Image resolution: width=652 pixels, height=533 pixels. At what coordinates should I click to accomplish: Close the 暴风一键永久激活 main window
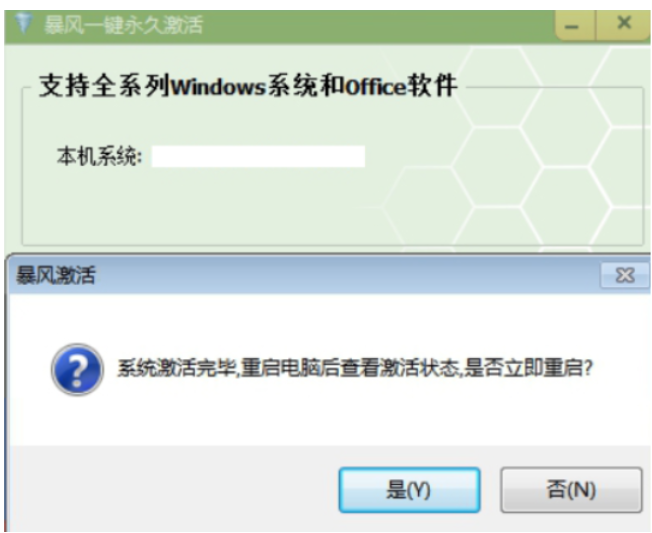pyautogui.click(x=623, y=25)
